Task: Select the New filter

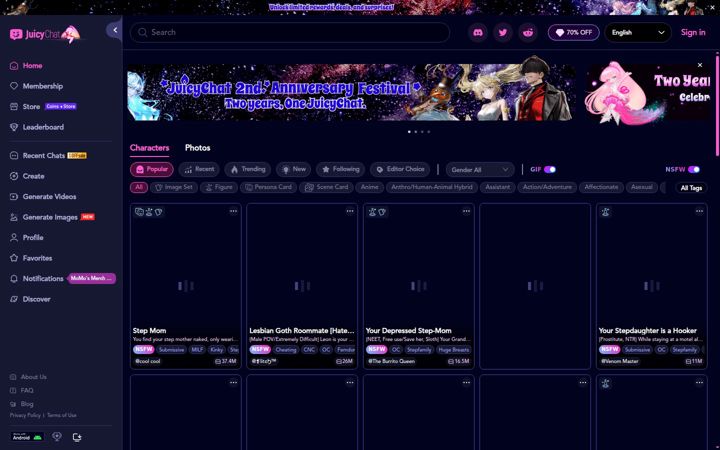Action: point(293,169)
